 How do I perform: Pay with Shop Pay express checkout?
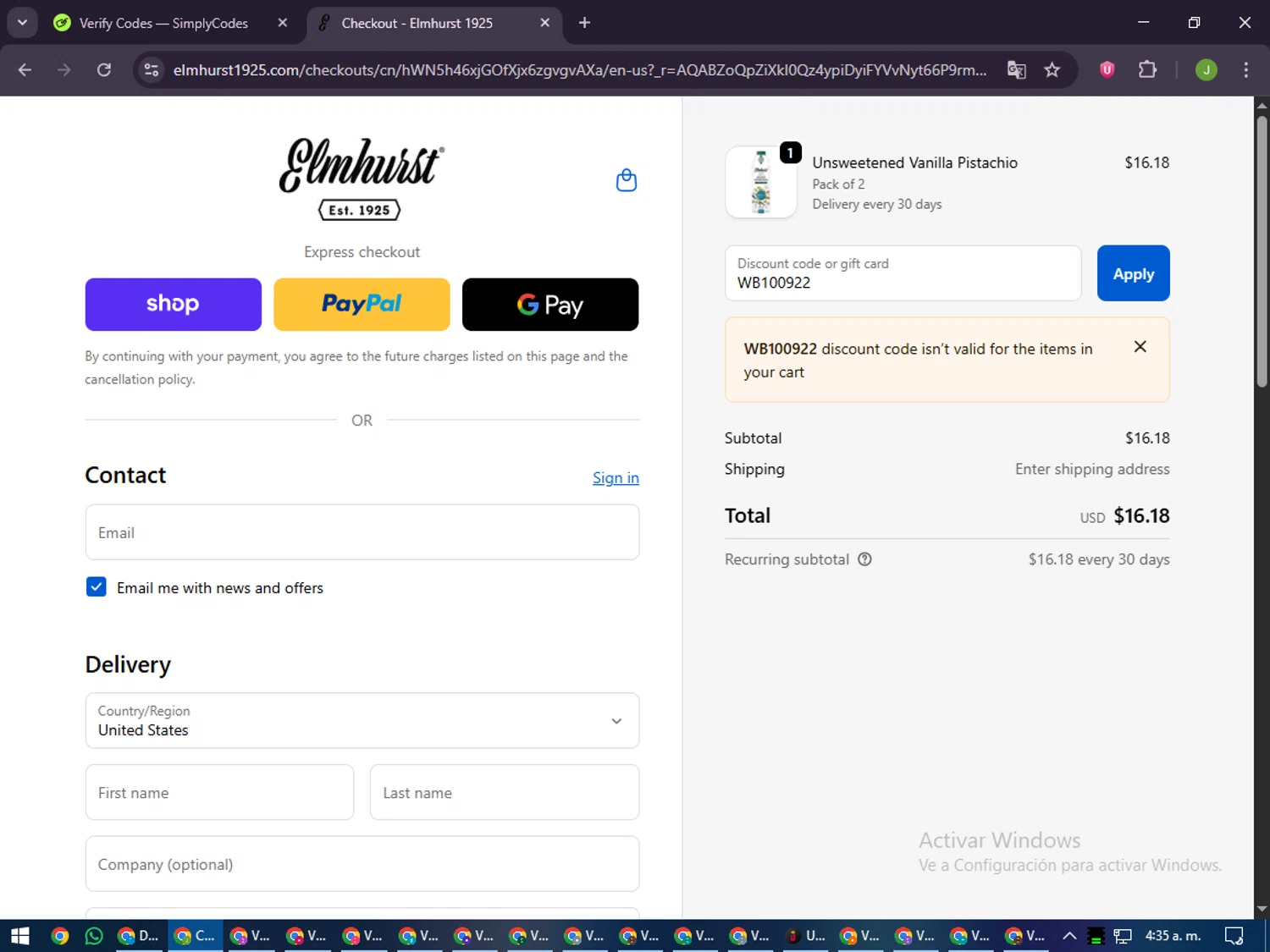[174, 305]
